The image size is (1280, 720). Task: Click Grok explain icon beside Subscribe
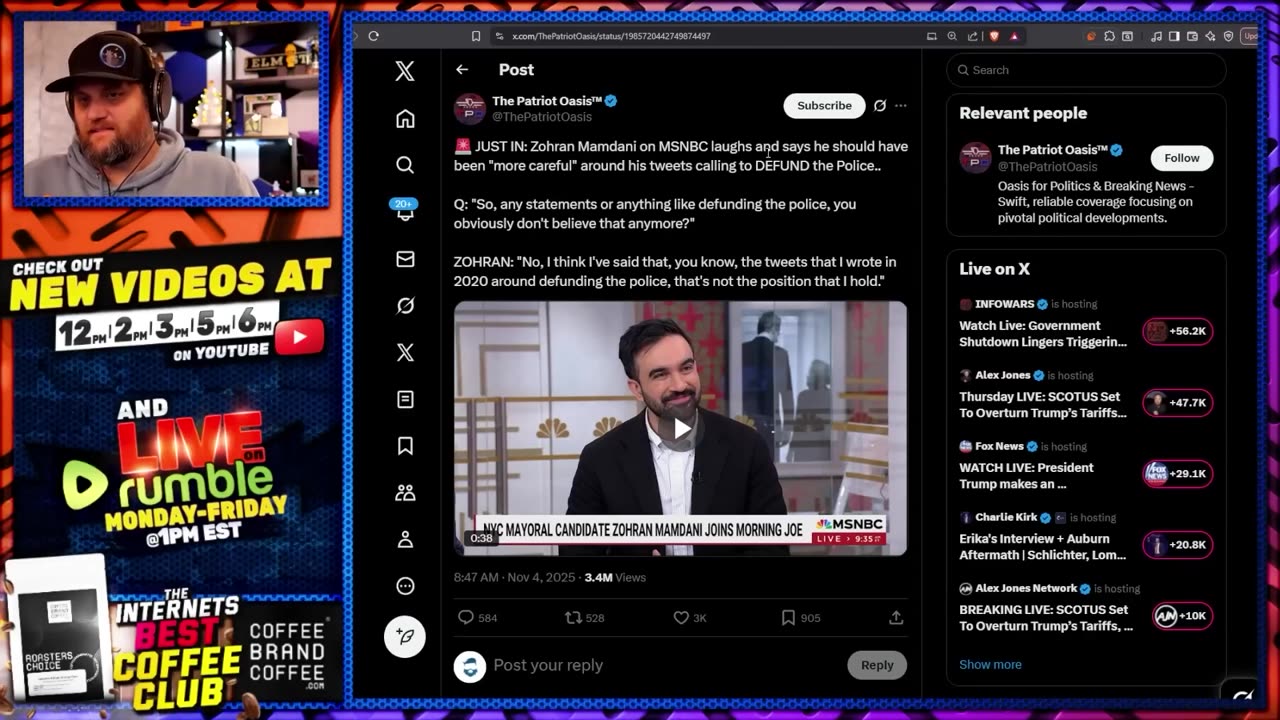[x=880, y=105]
